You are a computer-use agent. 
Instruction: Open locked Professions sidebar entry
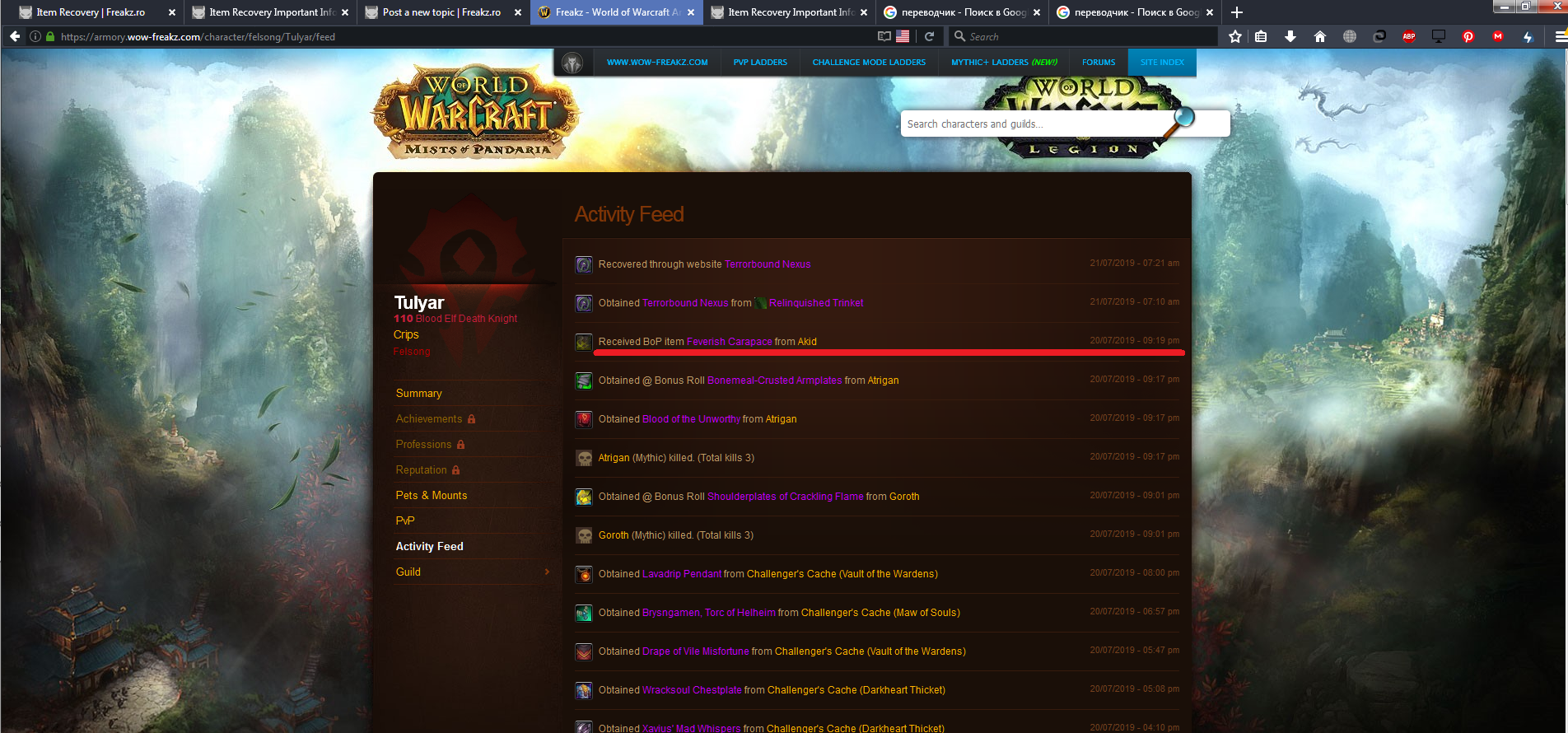430,445
